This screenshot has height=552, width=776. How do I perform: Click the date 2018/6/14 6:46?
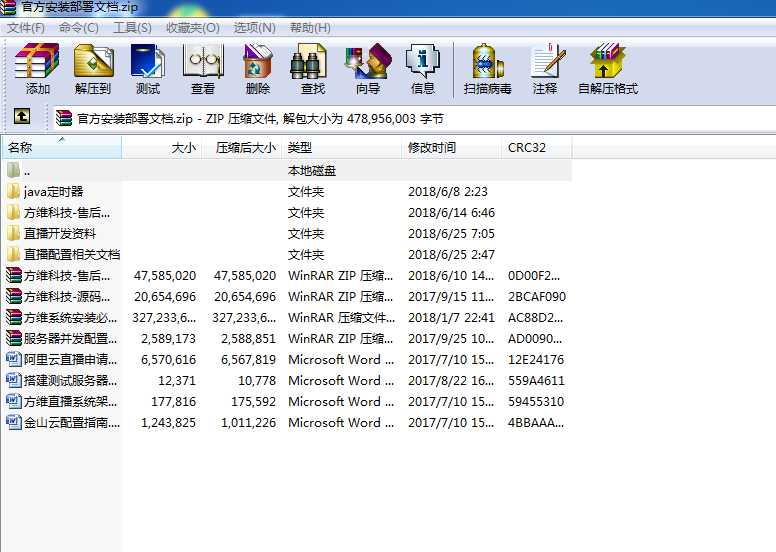(x=451, y=213)
